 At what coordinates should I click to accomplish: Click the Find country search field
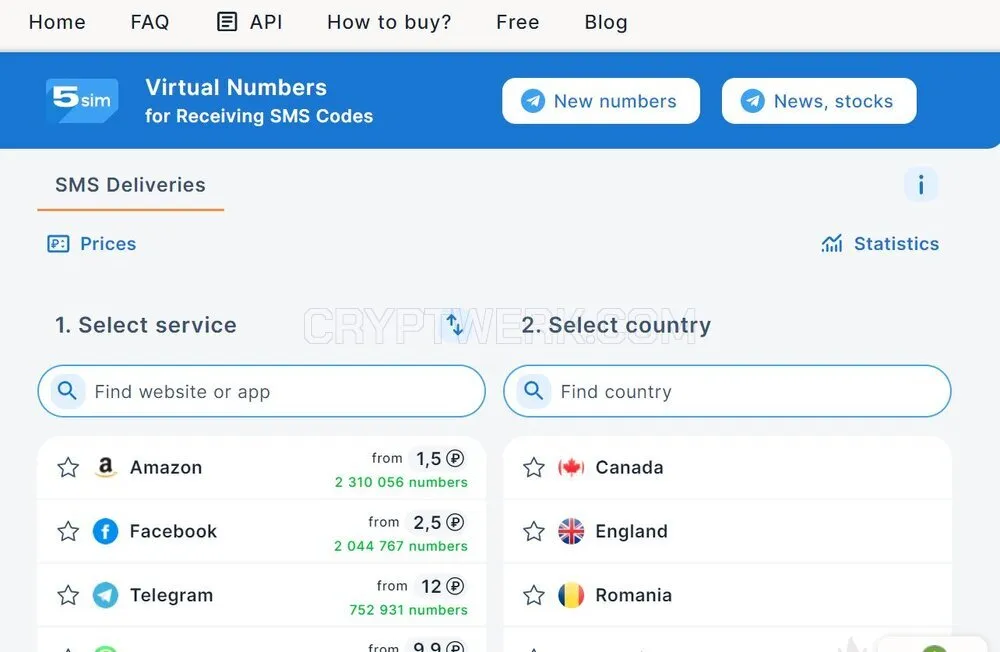[727, 391]
